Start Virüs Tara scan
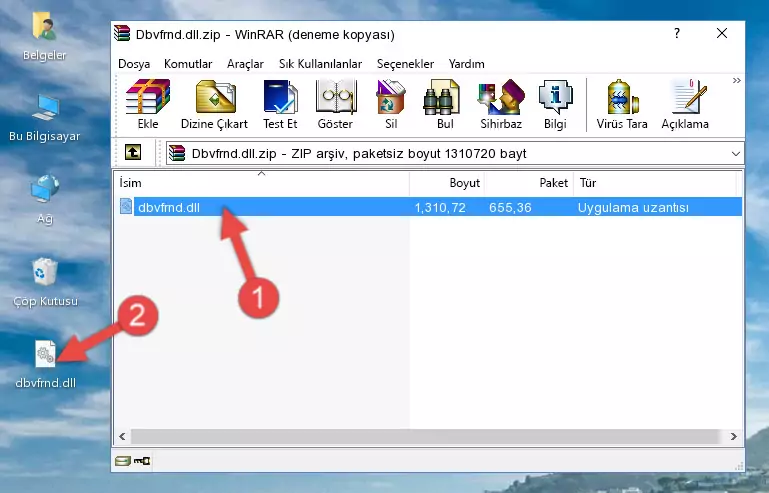The image size is (769, 493). [622, 104]
